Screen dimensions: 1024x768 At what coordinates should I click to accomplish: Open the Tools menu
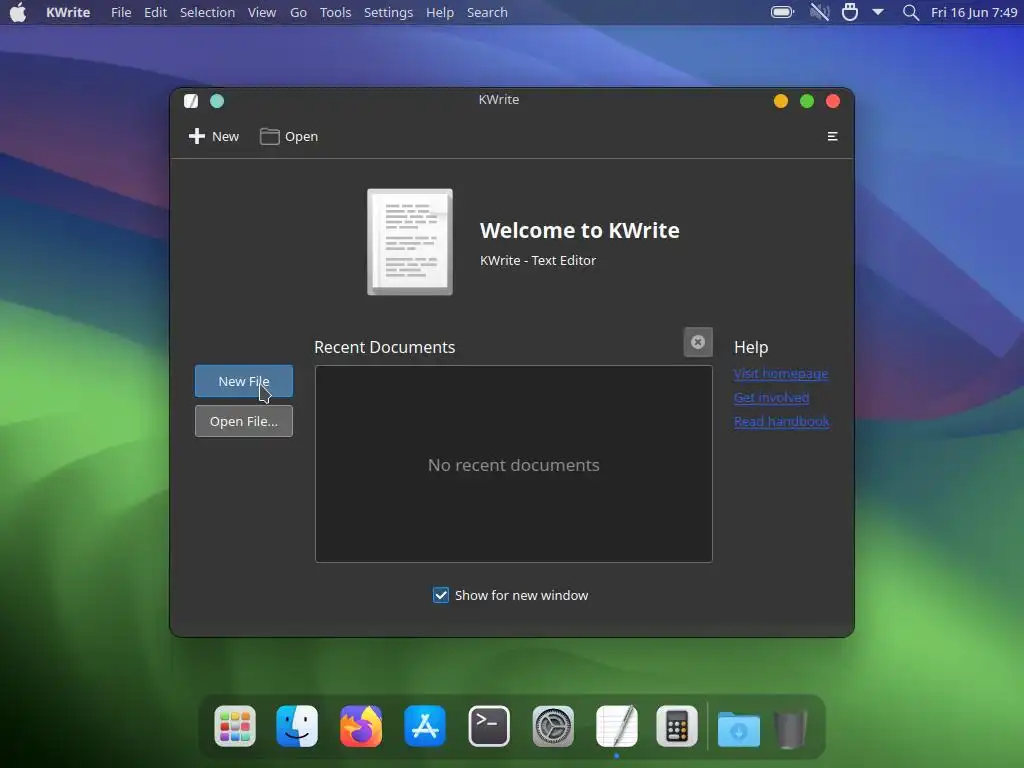tap(335, 12)
